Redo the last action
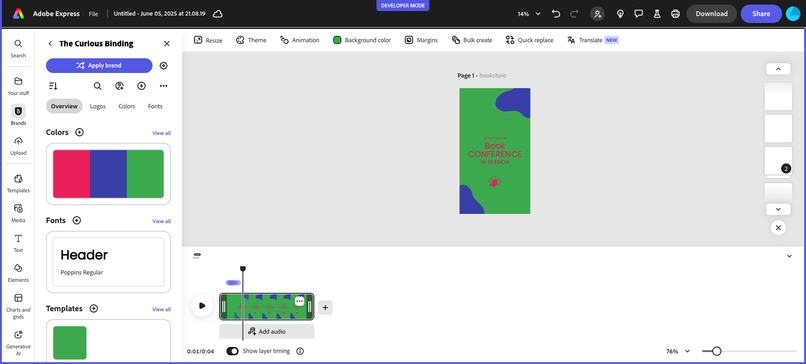The width and height of the screenshot is (806, 364). 574,14
